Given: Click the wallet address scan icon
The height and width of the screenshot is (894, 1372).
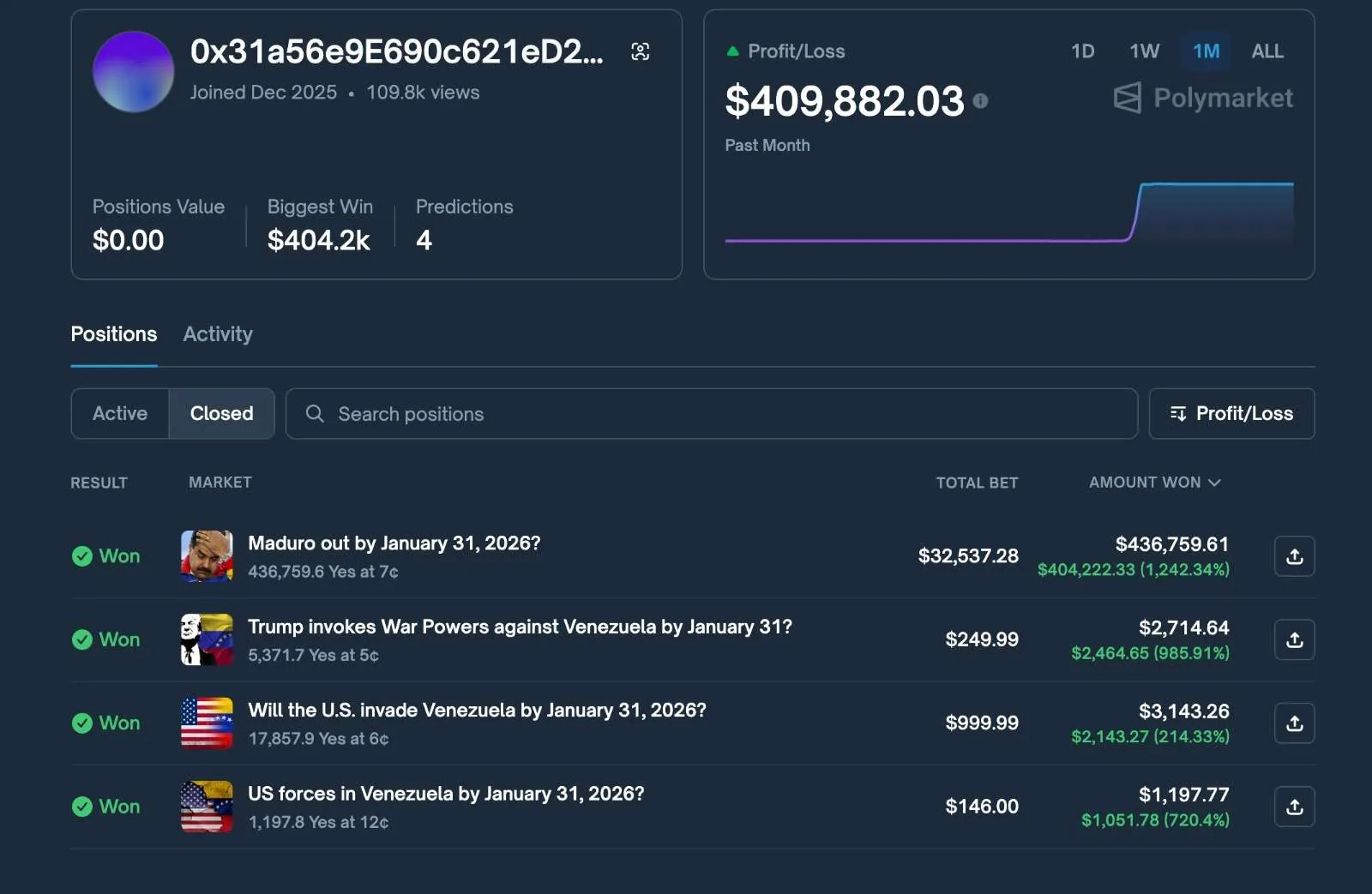Looking at the screenshot, I should click(640, 51).
